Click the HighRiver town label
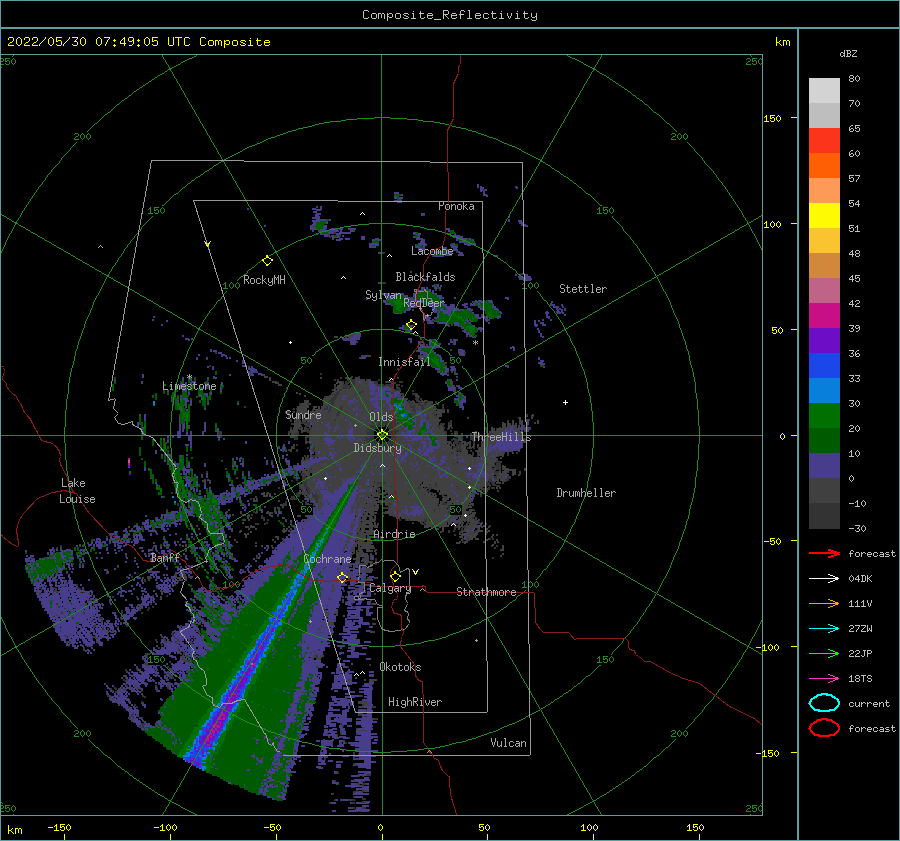The image size is (900, 841). (415, 702)
